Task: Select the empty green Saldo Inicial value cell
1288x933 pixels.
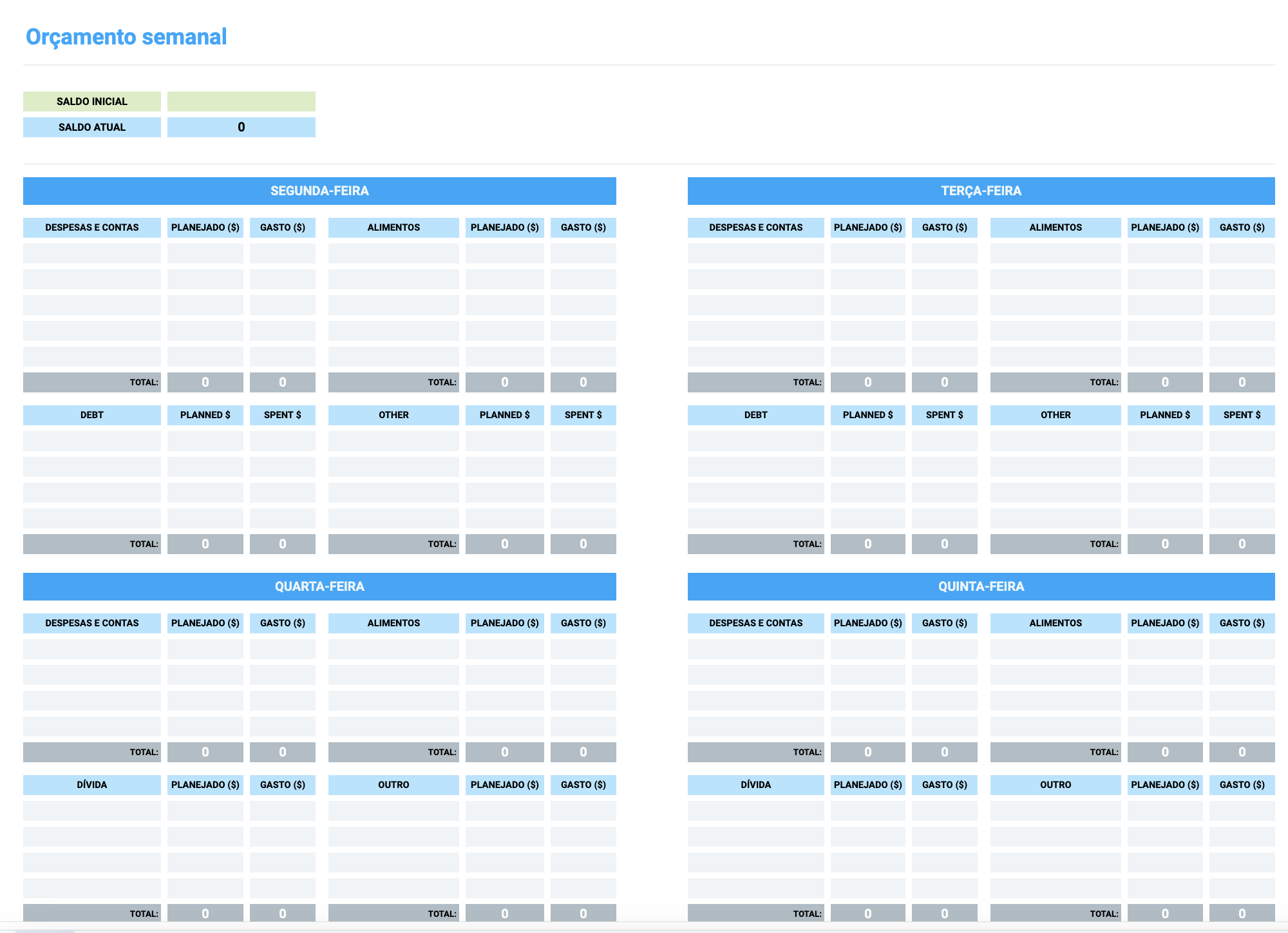Action: click(x=241, y=101)
